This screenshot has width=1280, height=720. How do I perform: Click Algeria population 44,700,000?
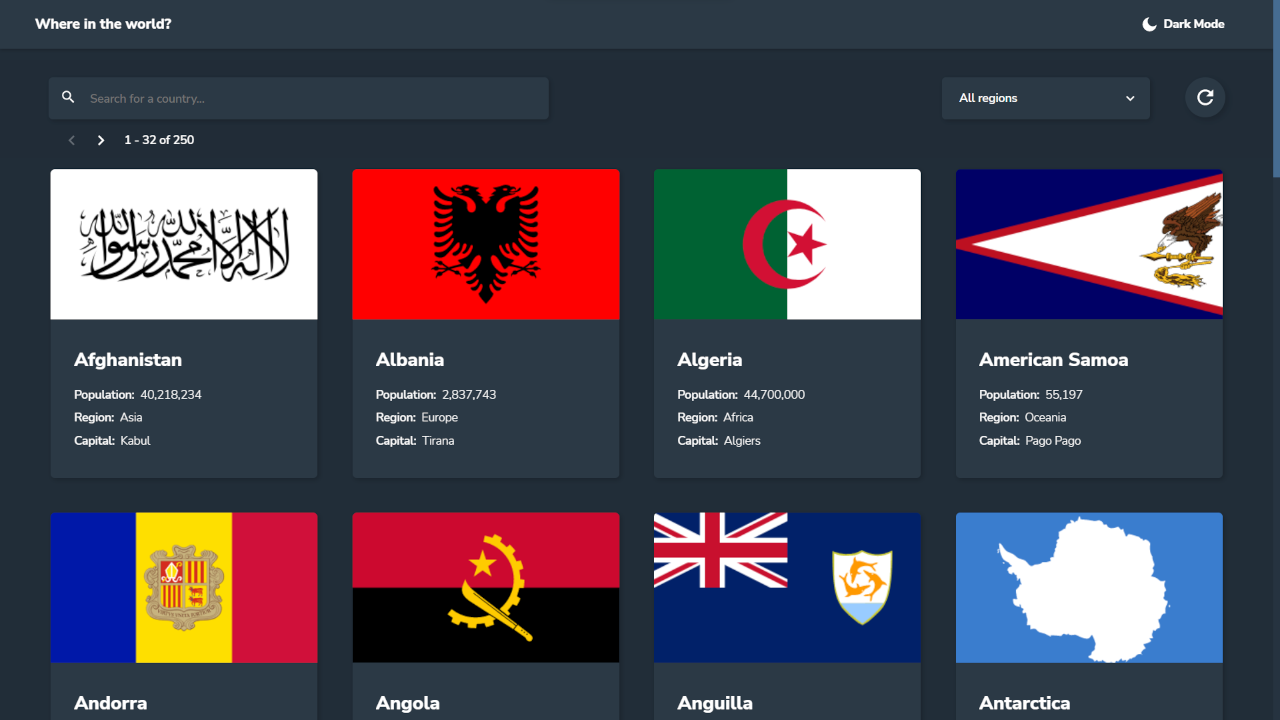pyautogui.click(x=774, y=395)
